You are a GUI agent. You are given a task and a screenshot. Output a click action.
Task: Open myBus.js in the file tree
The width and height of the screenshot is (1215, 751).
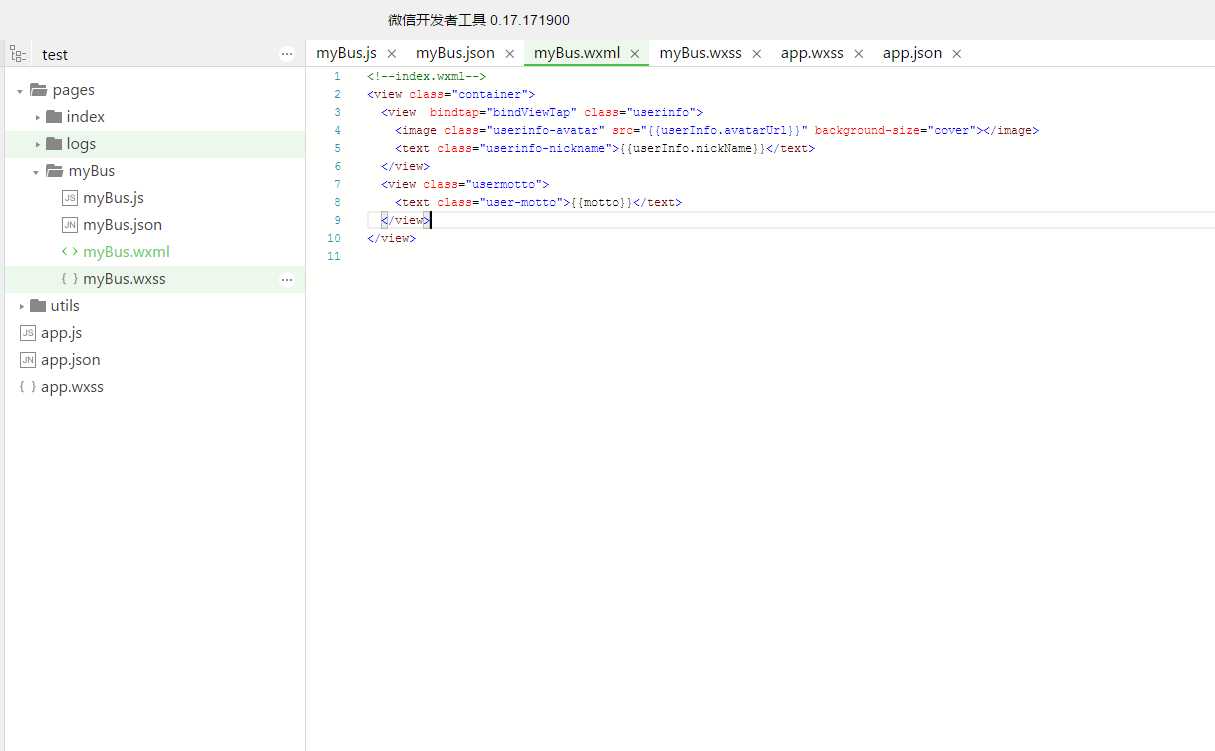point(113,198)
